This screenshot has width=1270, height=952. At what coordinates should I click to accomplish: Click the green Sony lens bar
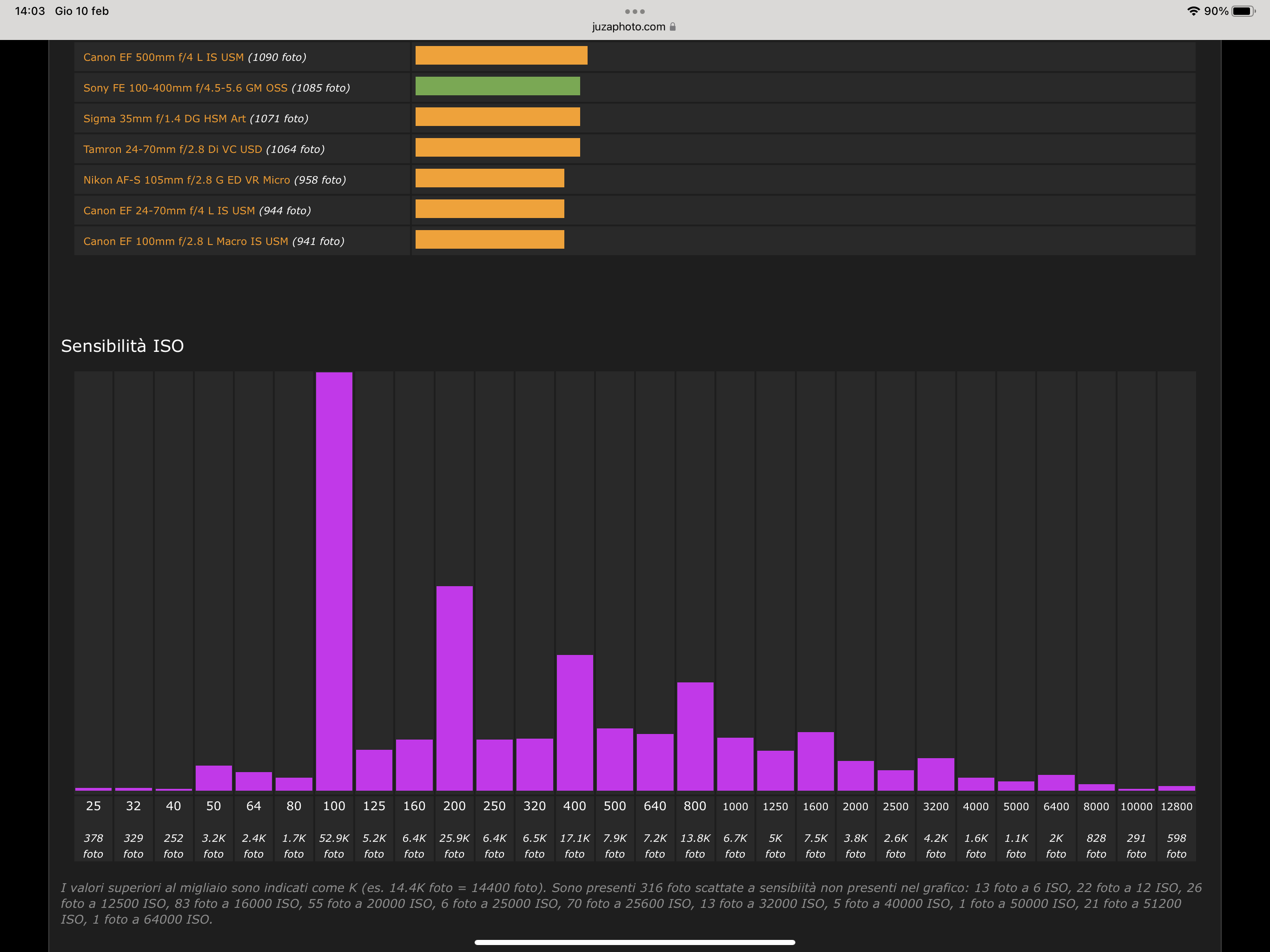pyautogui.click(x=497, y=86)
